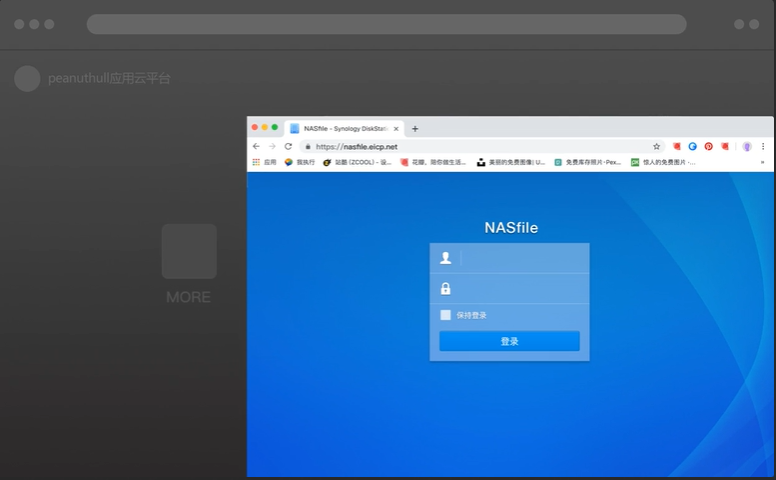Open the Chrome three-dot menu

pos(763,146)
